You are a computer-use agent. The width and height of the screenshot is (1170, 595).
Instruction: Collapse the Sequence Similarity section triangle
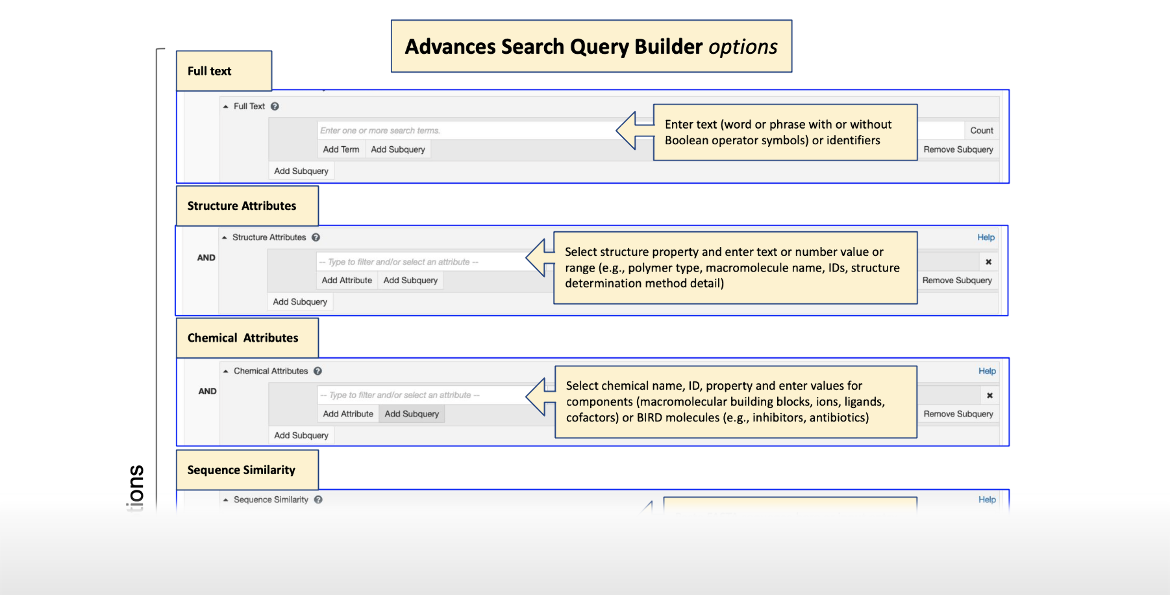[226, 500]
